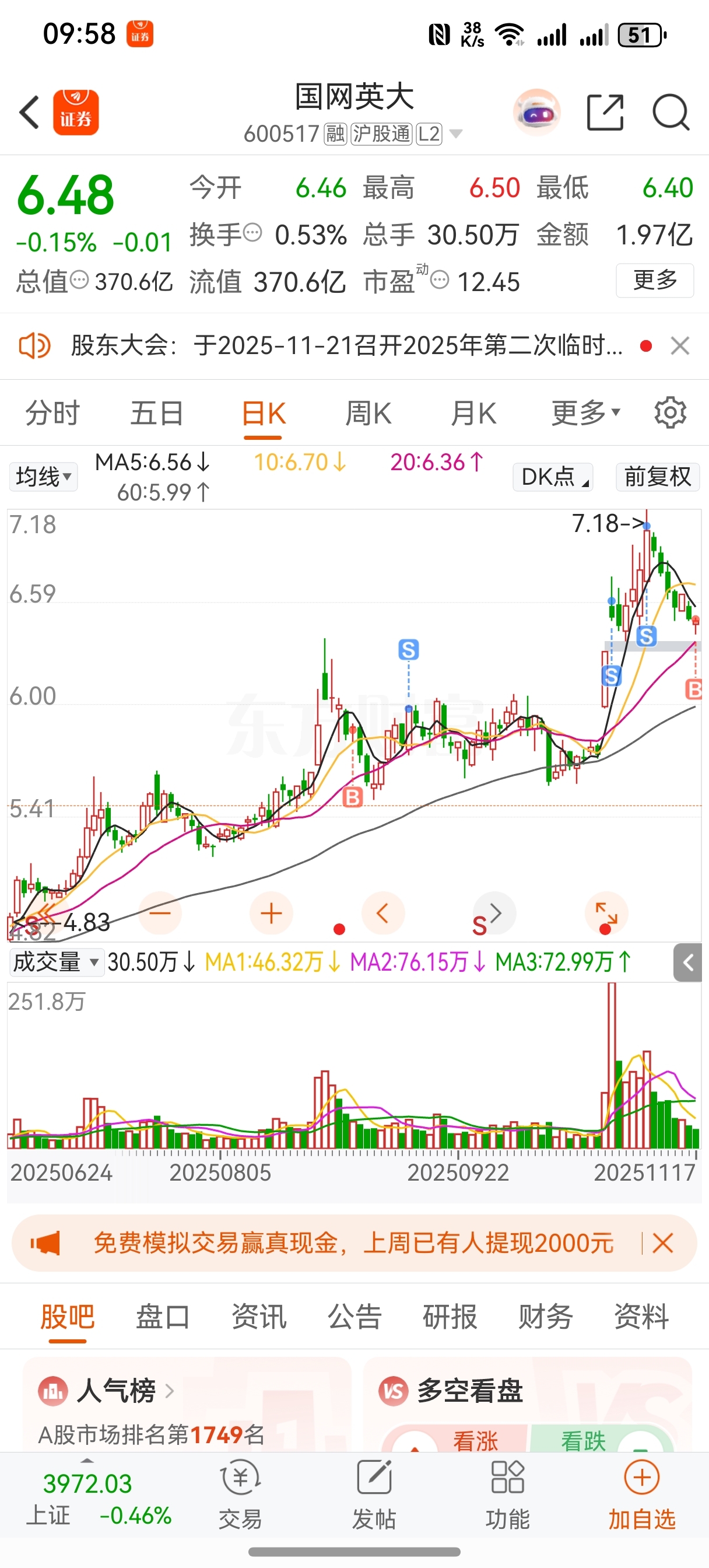The image size is (709, 1568).
Task: Open the 研报 tab
Action: click(450, 1317)
